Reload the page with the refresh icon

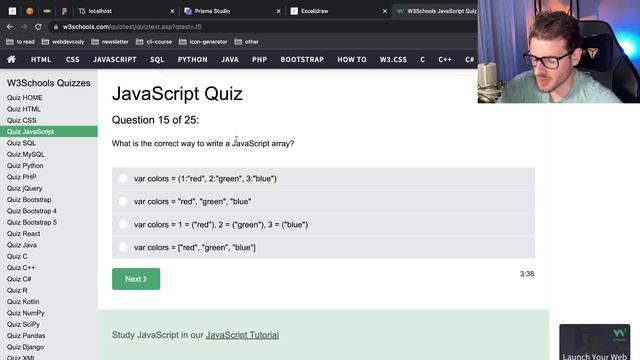click(x=38, y=27)
